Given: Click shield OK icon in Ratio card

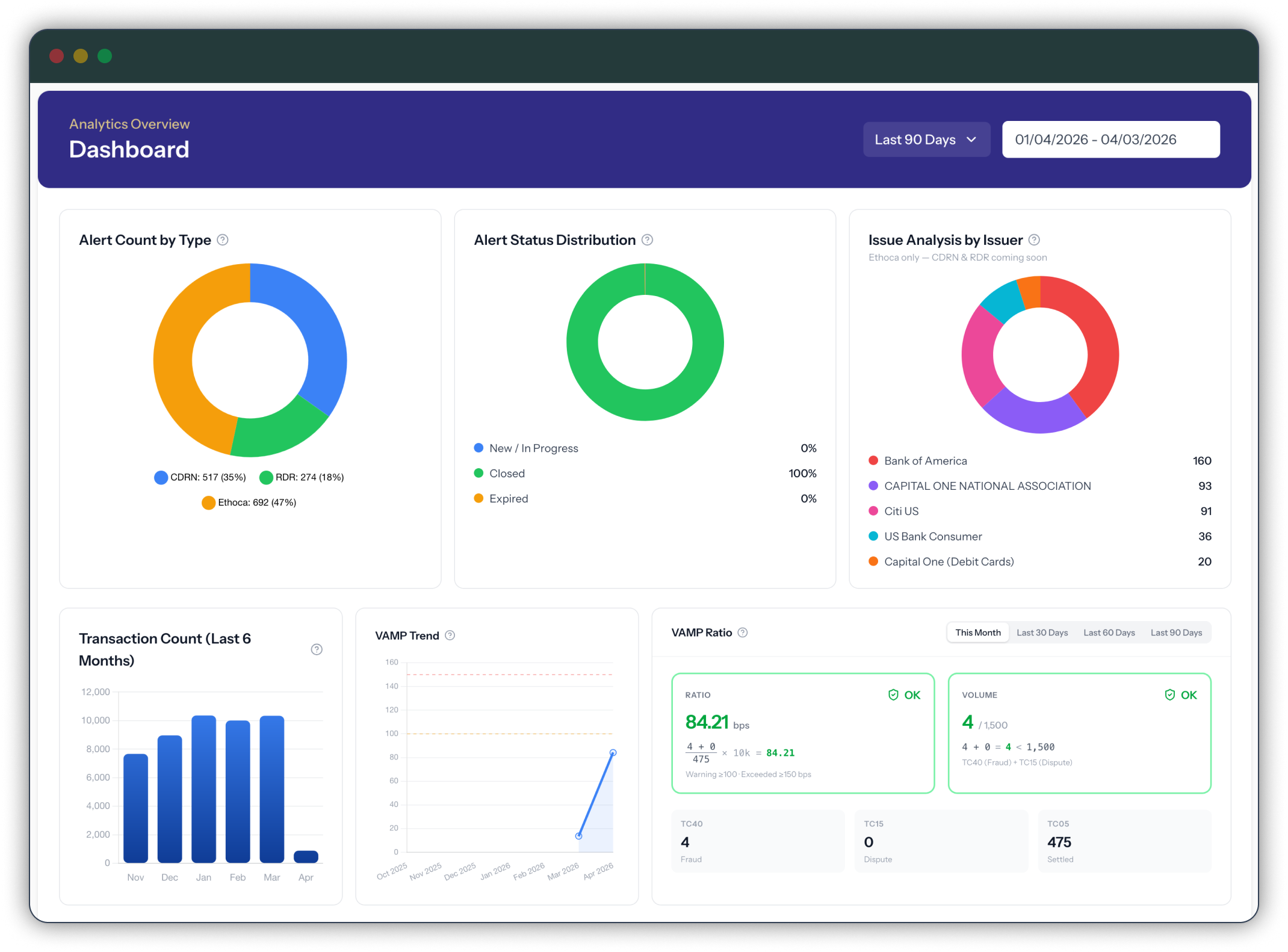Looking at the screenshot, I should pyautogui.click(x=893, y=695).
